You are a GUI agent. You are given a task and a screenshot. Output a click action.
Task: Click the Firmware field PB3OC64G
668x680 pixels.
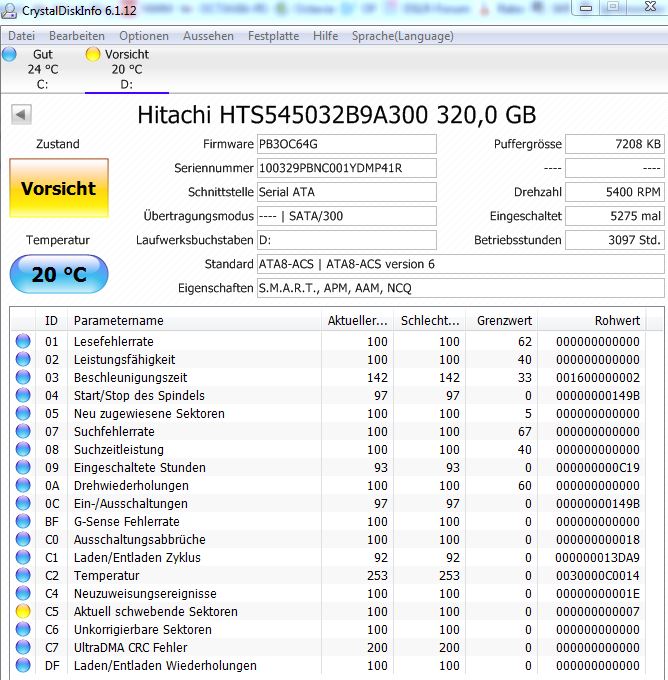coord(347,144)
